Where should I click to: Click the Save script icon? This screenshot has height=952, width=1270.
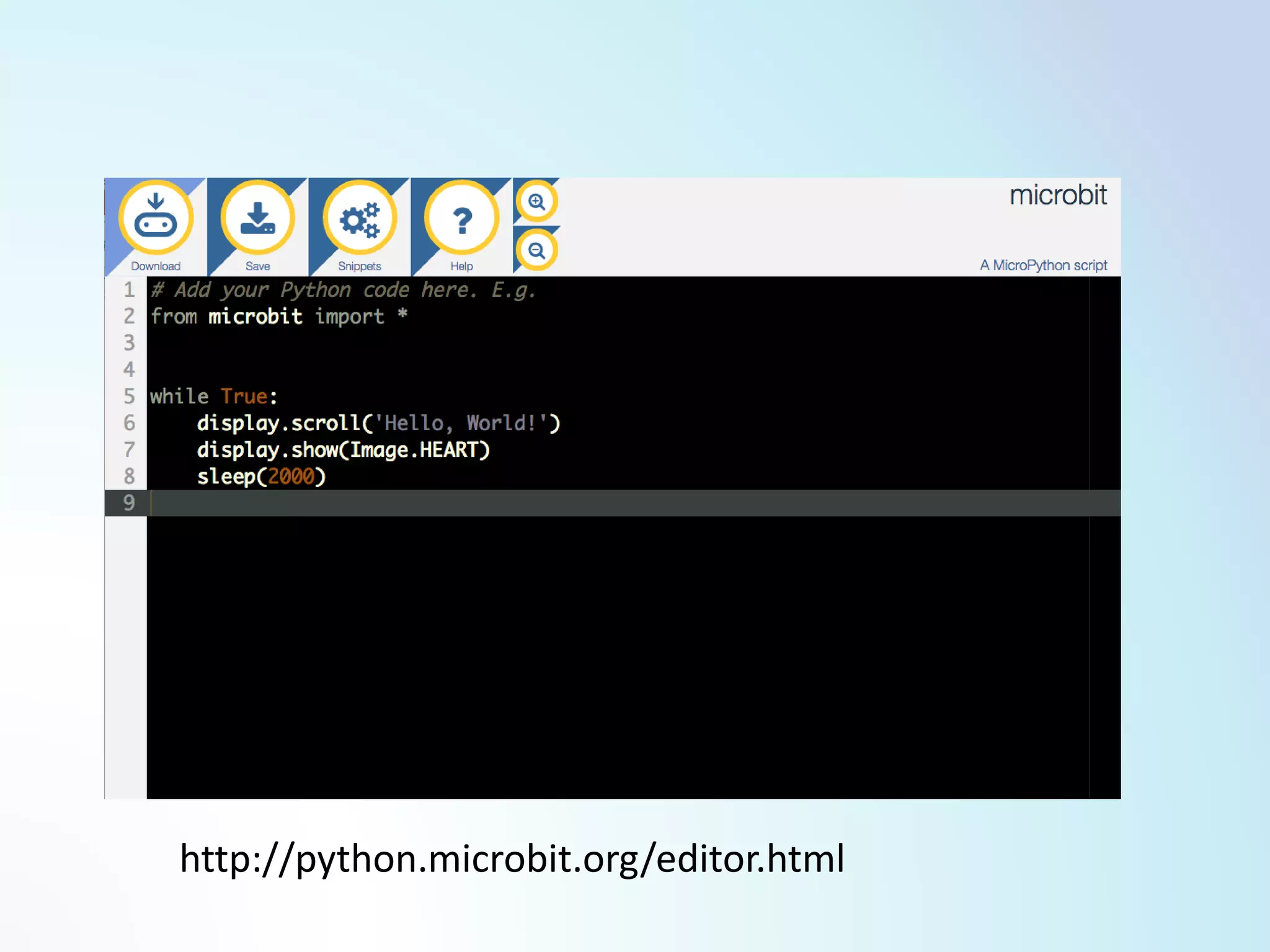click(257, 218)
